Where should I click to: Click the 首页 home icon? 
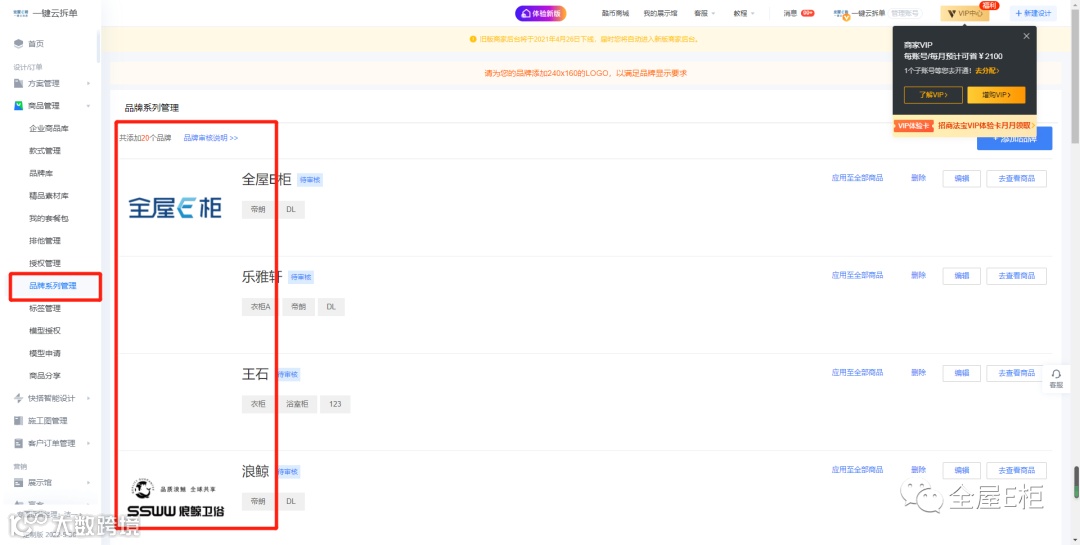point(19,44)
